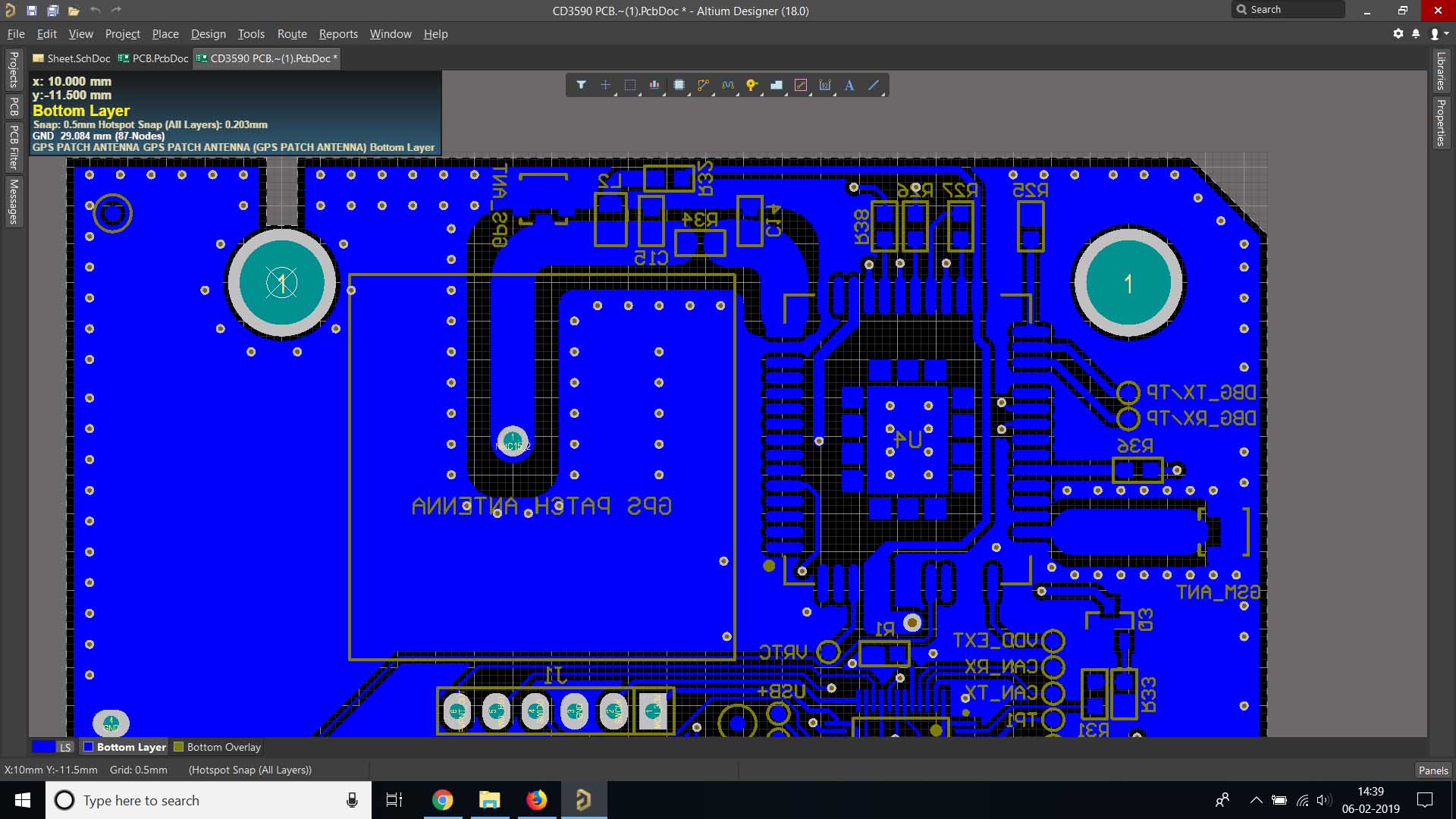Expand the user account dropdown arrow
The width and height of the screenshot is (1456, 819).
[1447, 34]
